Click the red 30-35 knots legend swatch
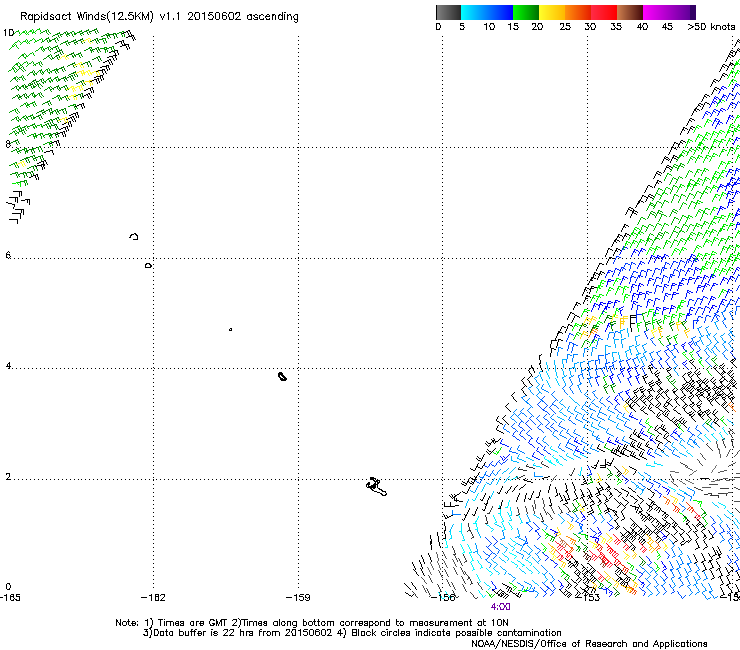 604,12
